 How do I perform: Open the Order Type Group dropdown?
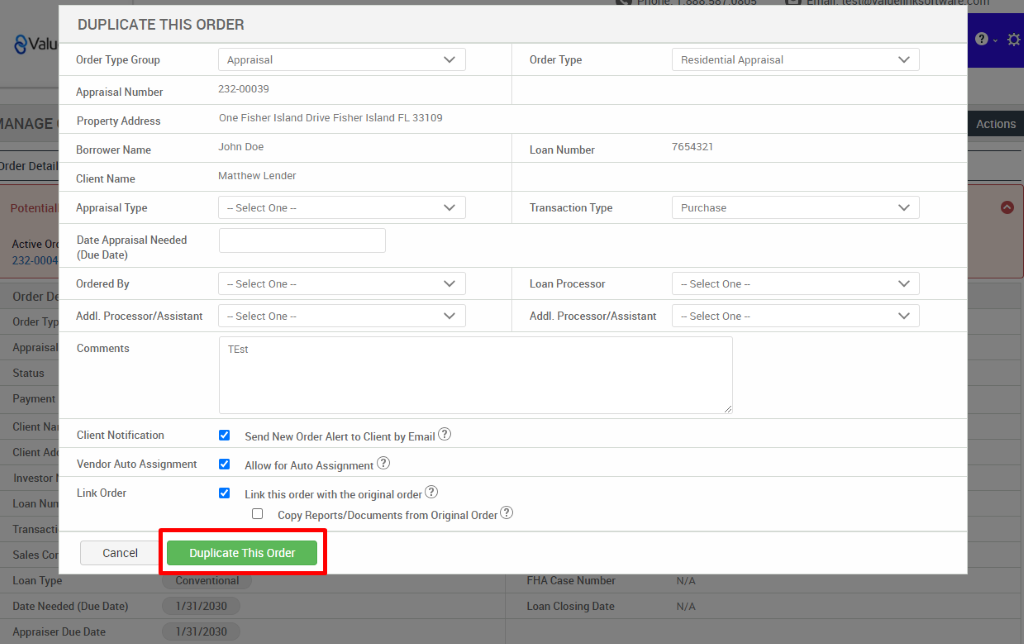341,59
